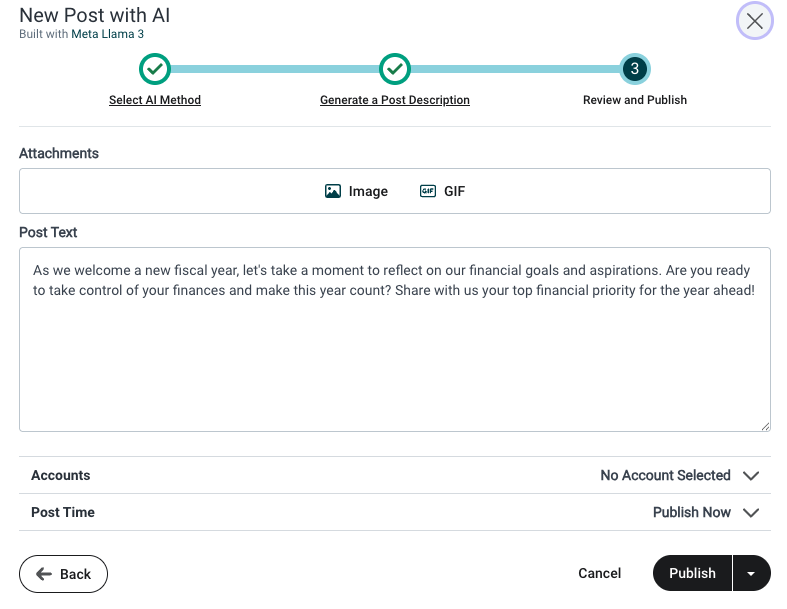Viewport: 787px width, 609px height.
Task: Click the Cancel button
Action: (599, 574)
